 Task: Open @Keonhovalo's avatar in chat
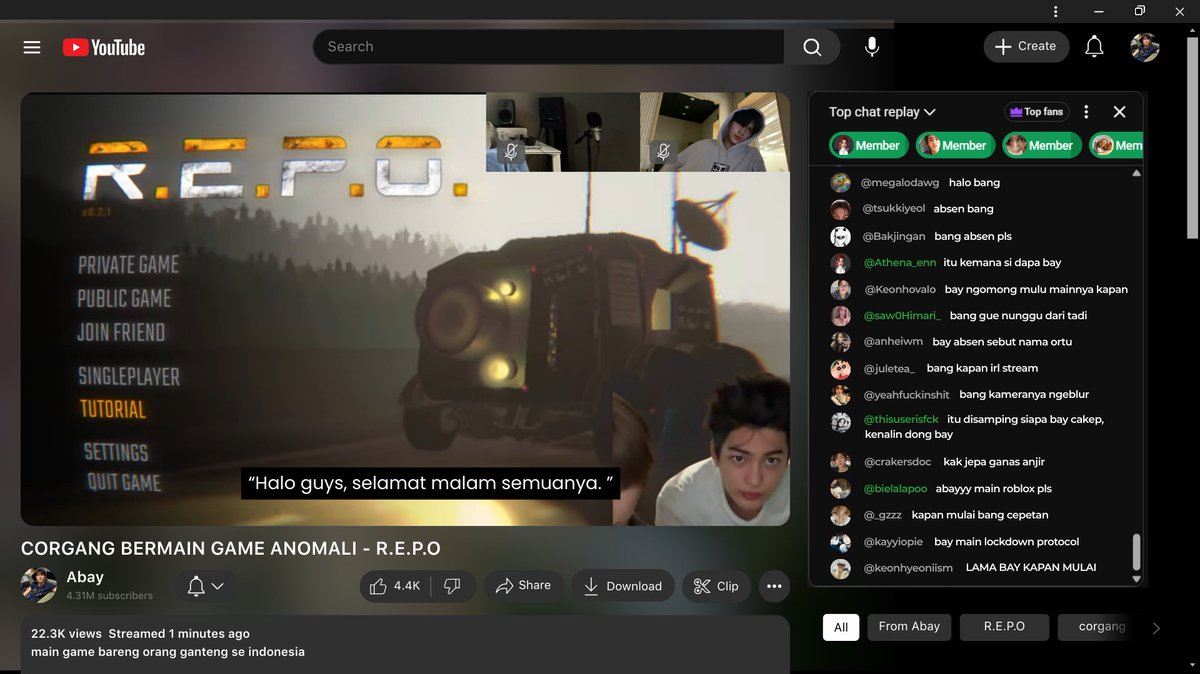click(x=841, y=290)
